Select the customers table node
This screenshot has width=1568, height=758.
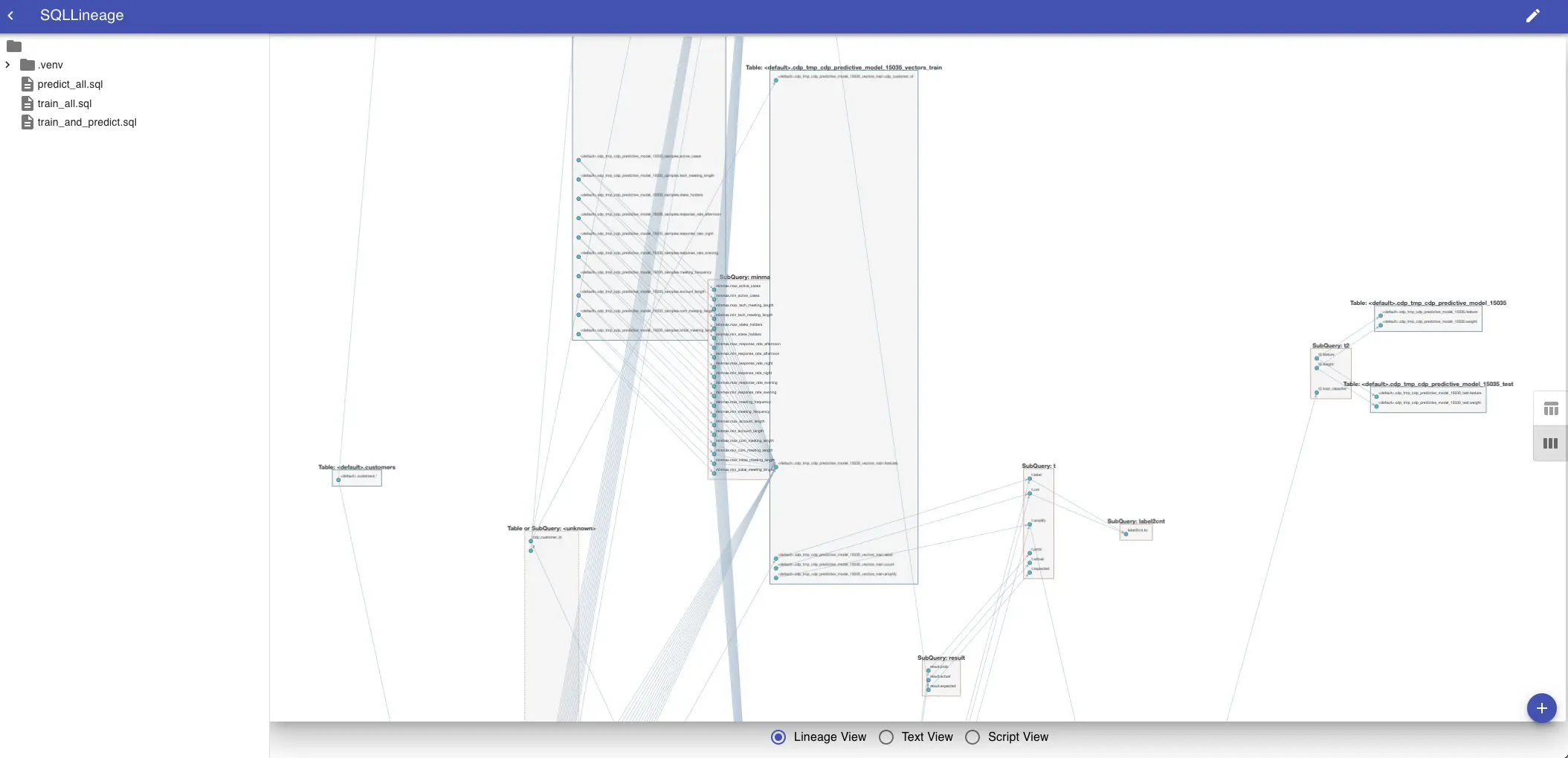(x=357, y=478)
